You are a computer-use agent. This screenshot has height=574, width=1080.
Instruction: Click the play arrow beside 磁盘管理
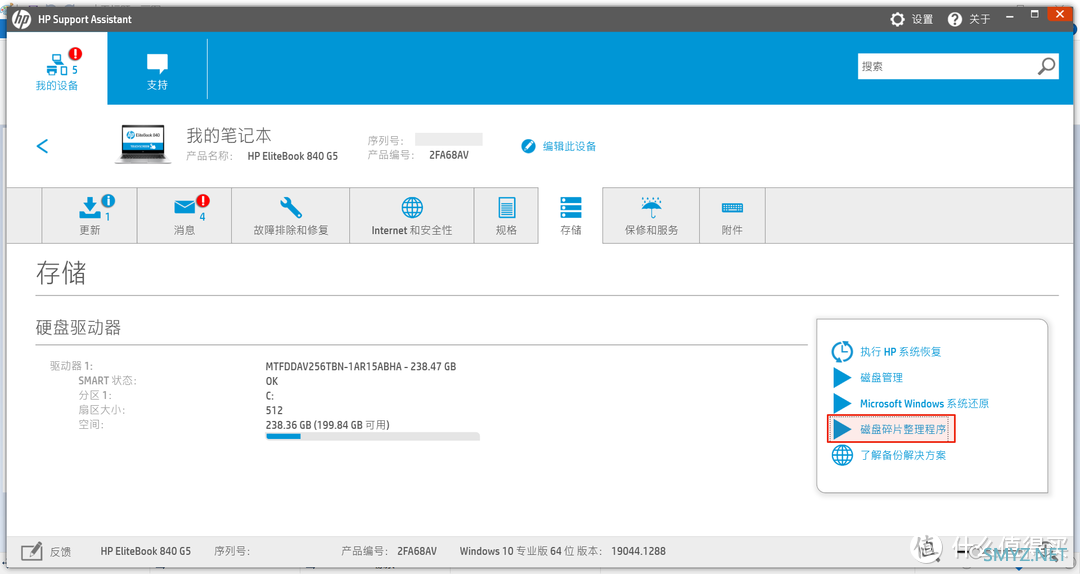click(x=842, y=378)
